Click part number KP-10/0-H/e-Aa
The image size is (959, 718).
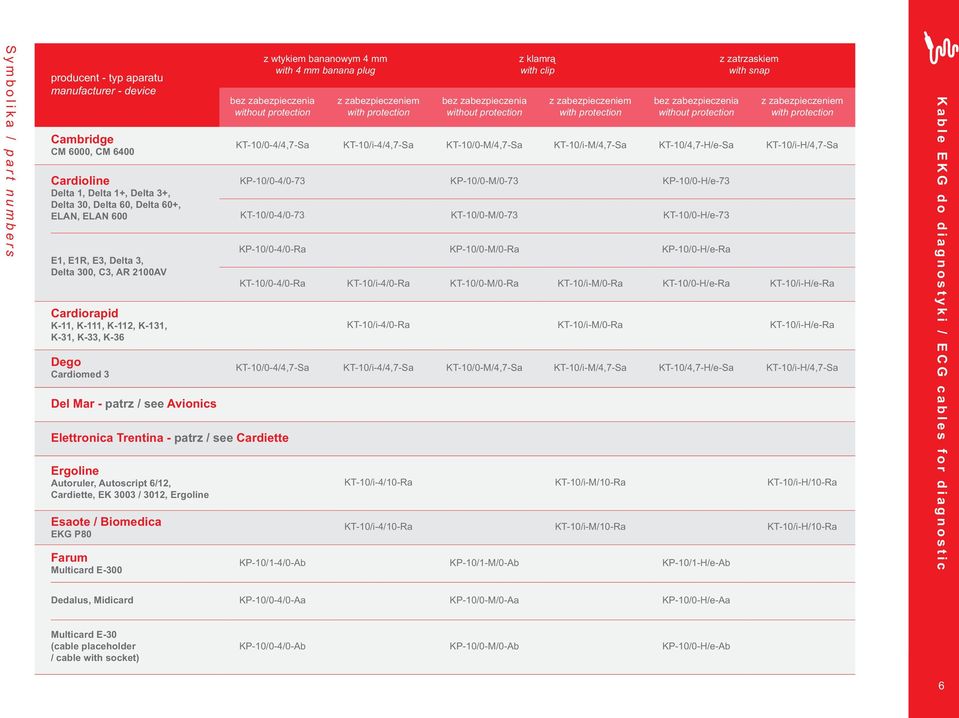(x=696, y=601)
